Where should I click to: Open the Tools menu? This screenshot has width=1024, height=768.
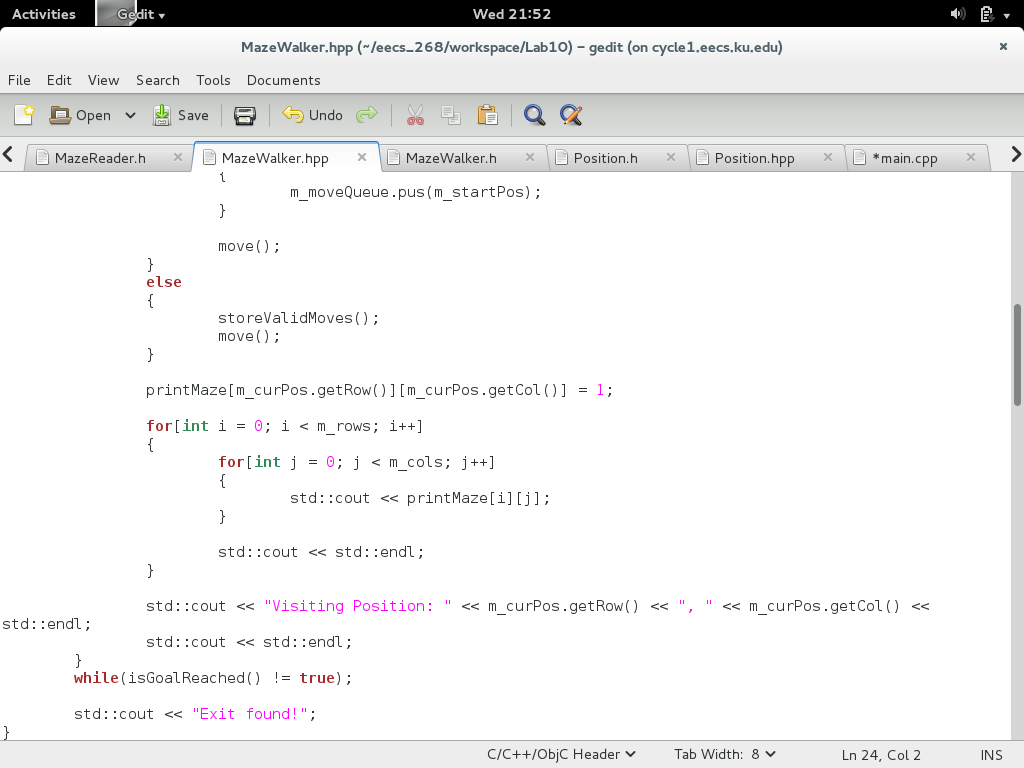pyautogui.click(x=213, y=80)
